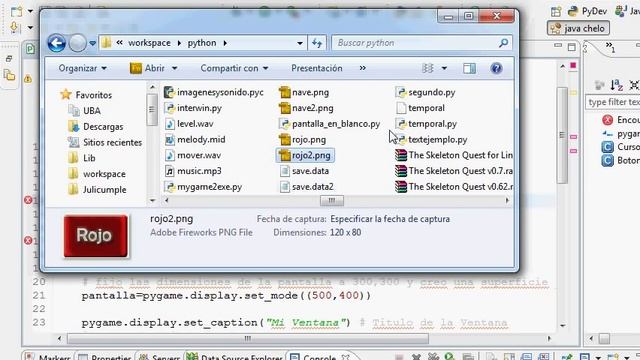Image resolution: width=640 pixels, height=360 pixels.
Task: Click 'Especificar la fecha de captura' field
Action: pos(390,219)
